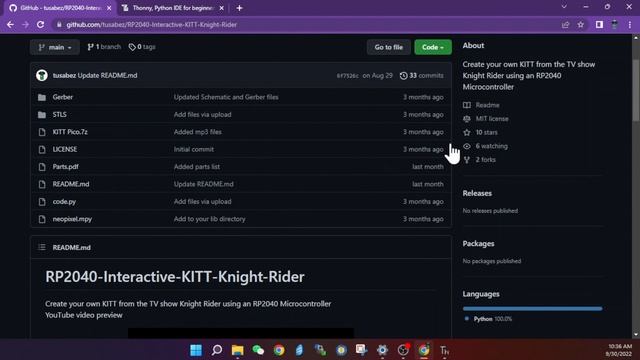This screenshot has height=360, width=640.
Task: Click 'Added parts list' commit message
Action: click(x=197, y=167)
